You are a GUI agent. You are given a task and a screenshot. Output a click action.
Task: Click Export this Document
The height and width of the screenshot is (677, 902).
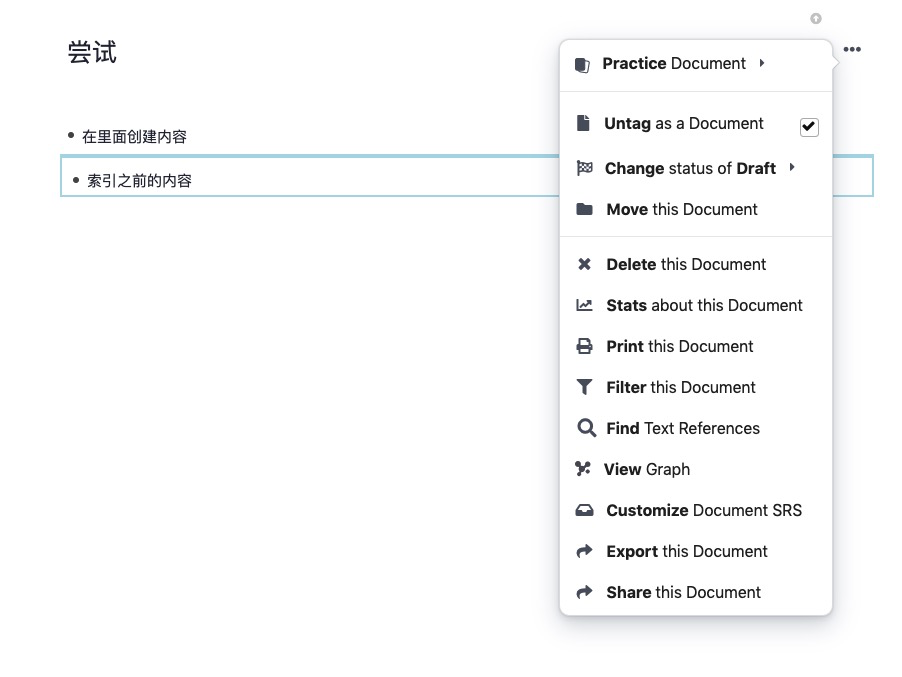pyautogui.click(x=686, y=551)
